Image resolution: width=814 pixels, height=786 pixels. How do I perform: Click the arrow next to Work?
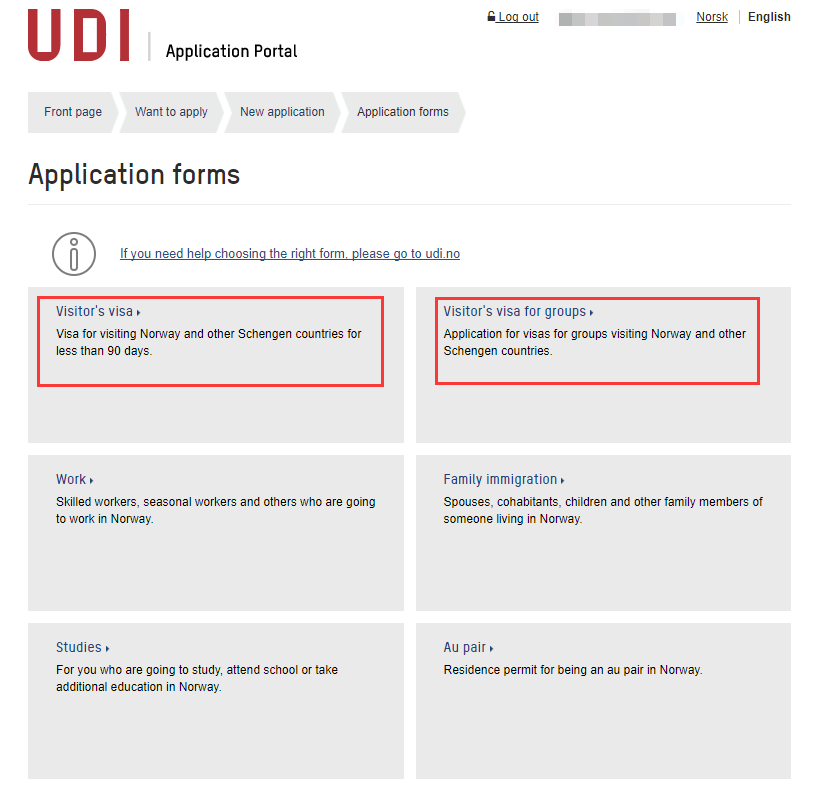coord(92,481)
